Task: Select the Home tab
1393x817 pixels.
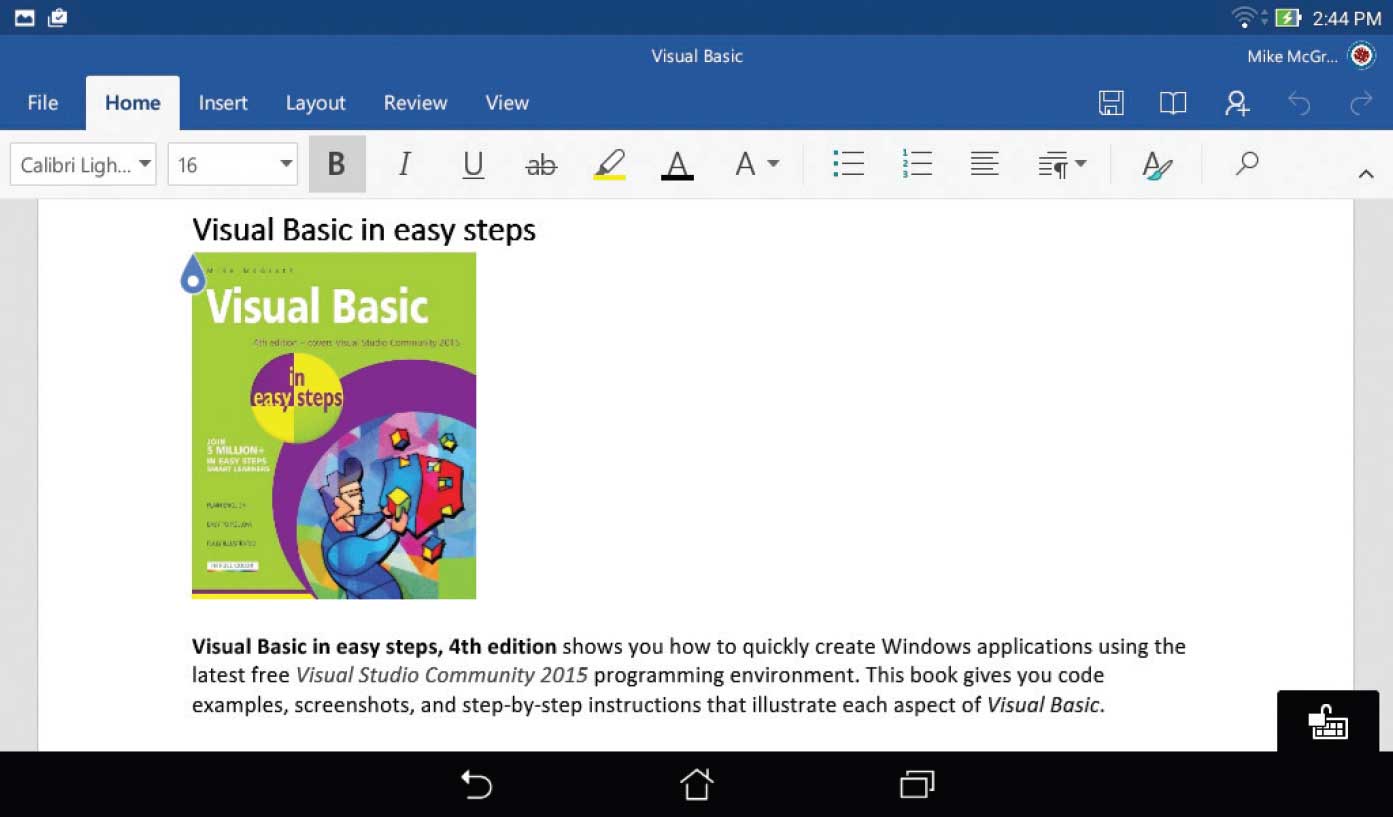Action: [132, 102]
